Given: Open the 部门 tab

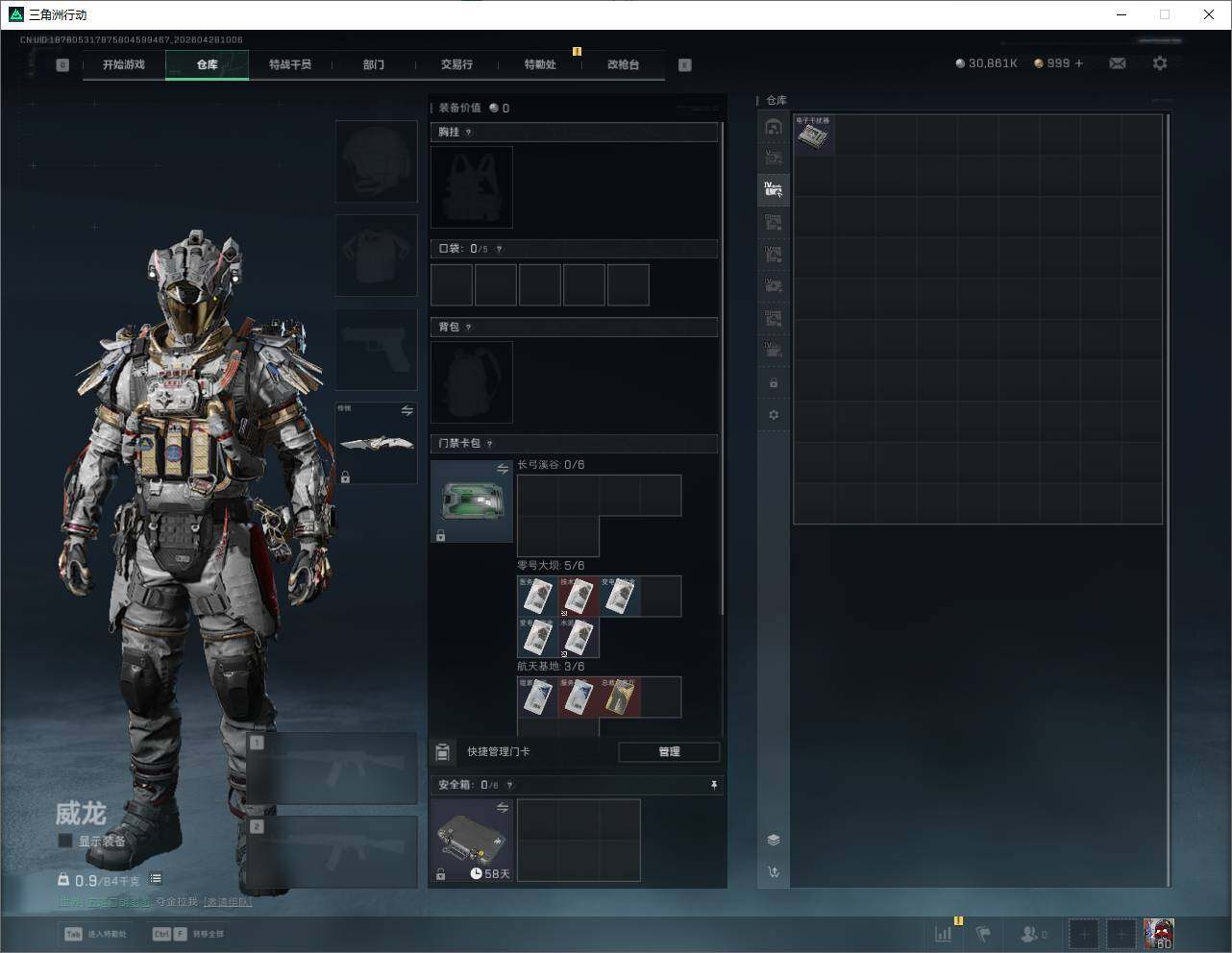Looking at the screenshot, I should point(374,64).
